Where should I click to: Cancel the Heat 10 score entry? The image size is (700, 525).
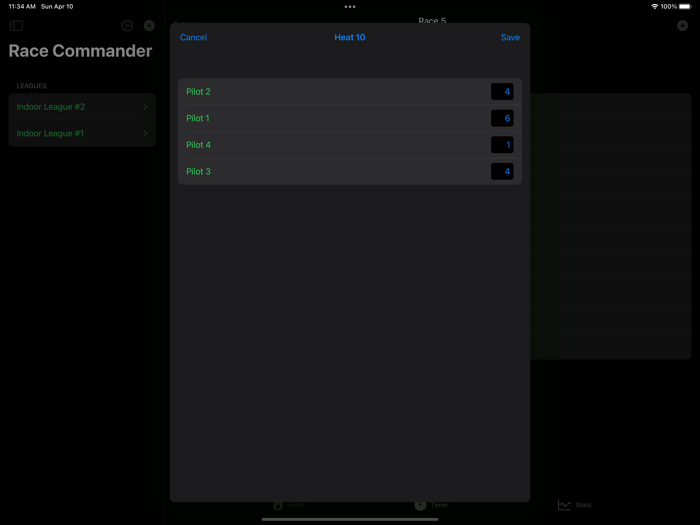tap(193, 38)
